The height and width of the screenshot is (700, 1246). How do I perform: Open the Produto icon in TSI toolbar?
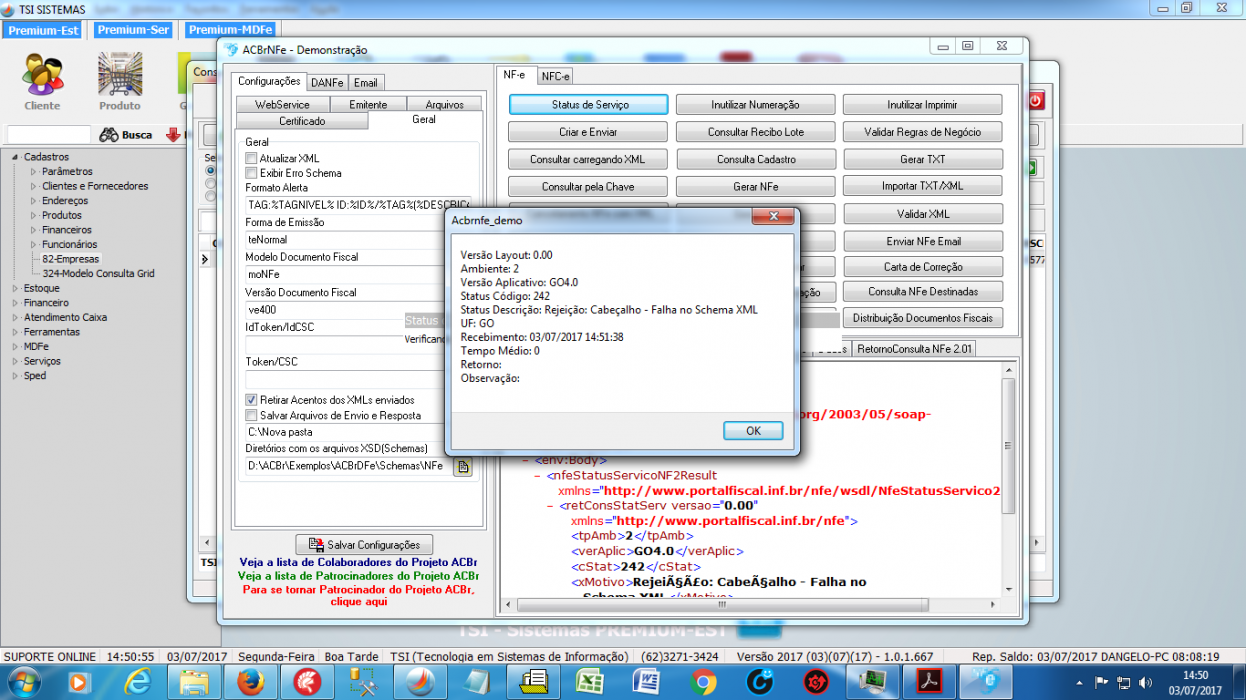120,81
